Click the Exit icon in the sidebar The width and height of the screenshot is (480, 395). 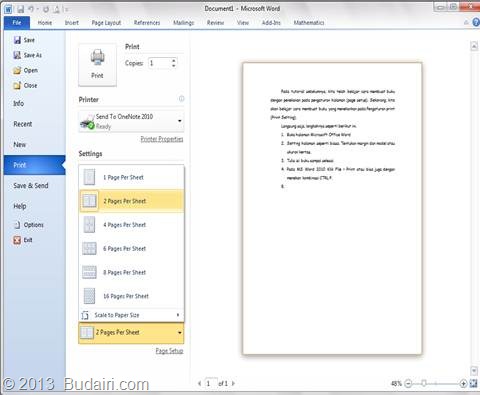[x=17, y=240]
